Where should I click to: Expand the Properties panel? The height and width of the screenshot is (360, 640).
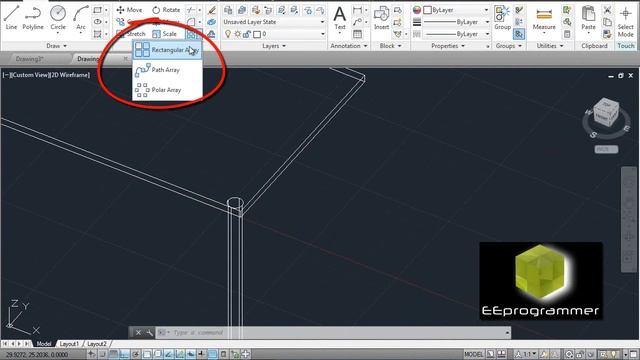[x=448, y=46]
